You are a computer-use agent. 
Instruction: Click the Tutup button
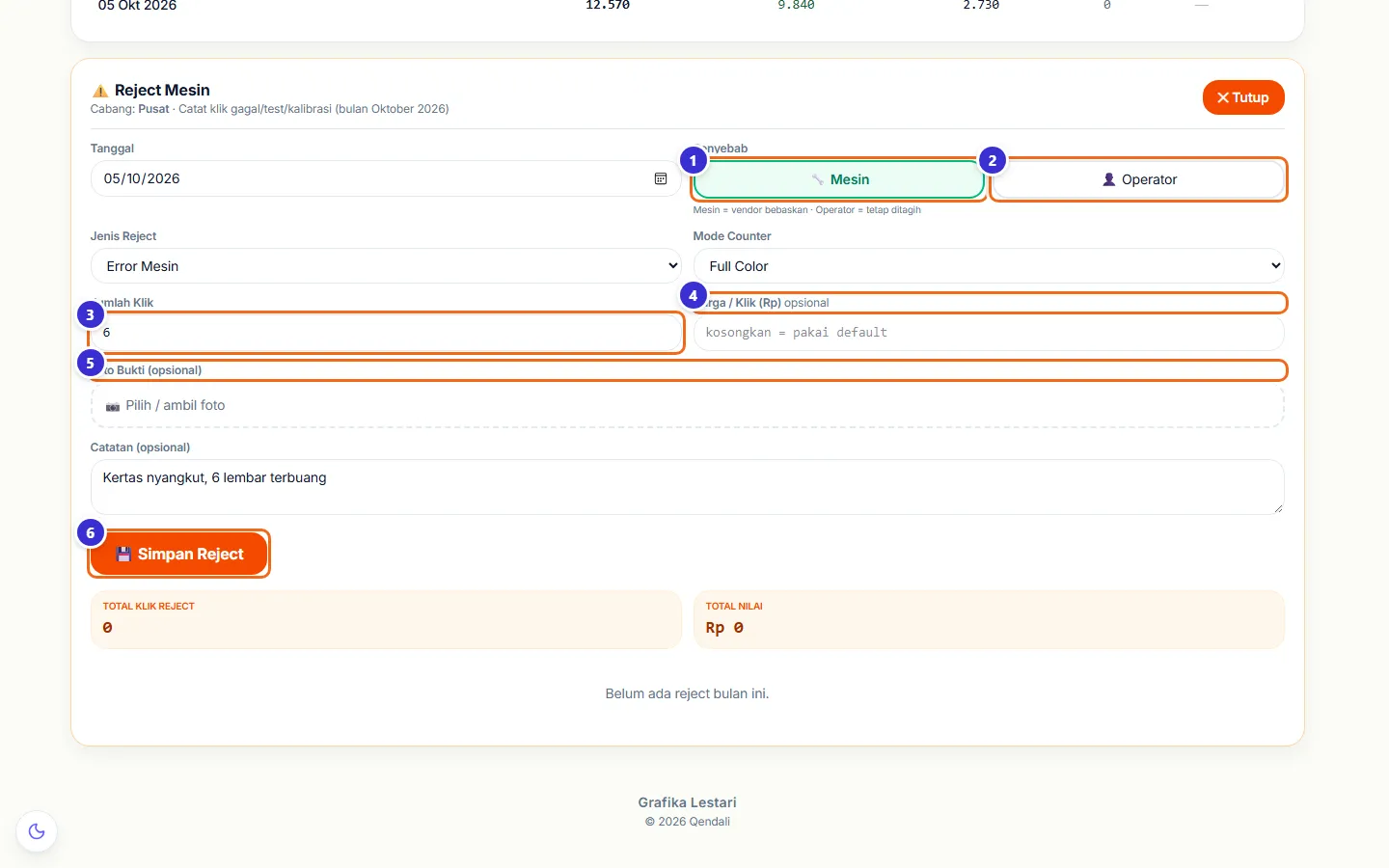[1243, 97]
